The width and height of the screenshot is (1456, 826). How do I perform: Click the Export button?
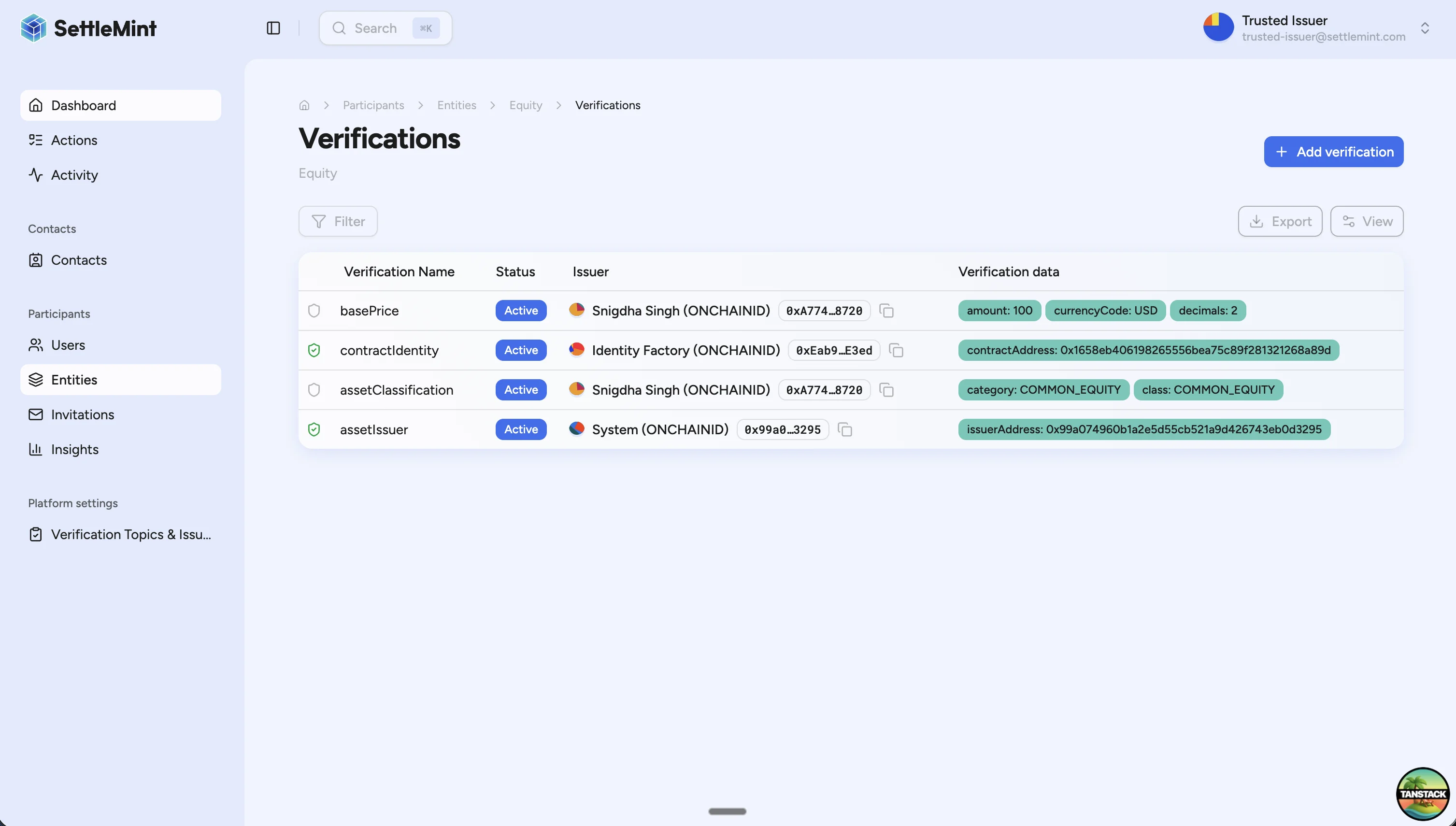click(x=1280, y=221)
